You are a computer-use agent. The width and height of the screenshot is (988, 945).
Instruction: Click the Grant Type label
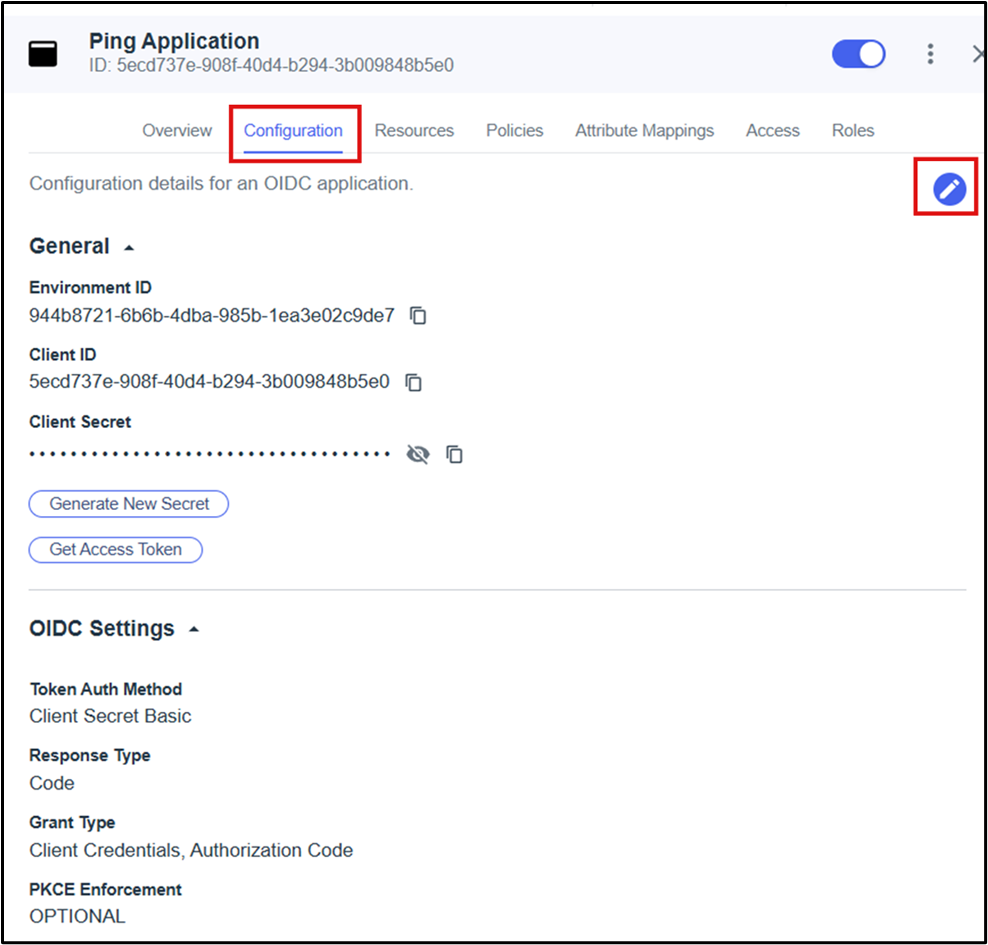72,823
